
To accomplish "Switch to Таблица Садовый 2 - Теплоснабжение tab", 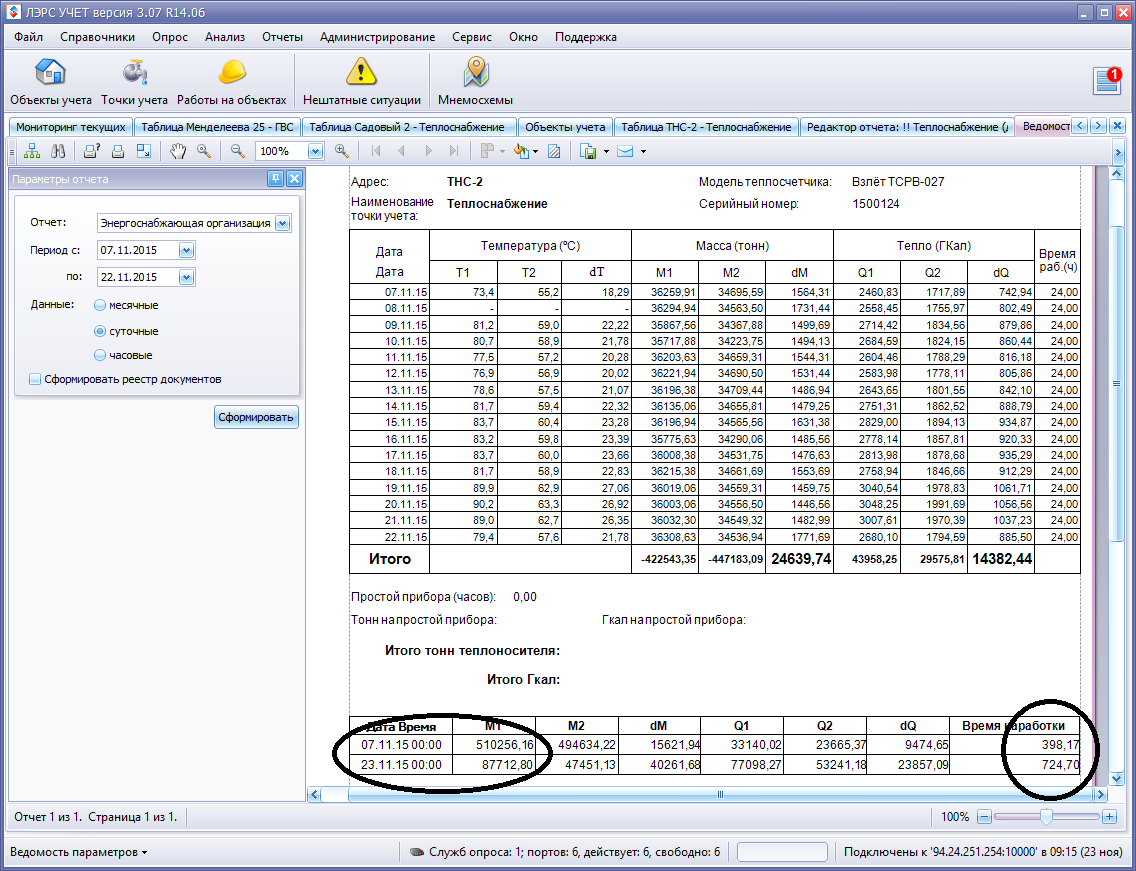I will [409, 127].
